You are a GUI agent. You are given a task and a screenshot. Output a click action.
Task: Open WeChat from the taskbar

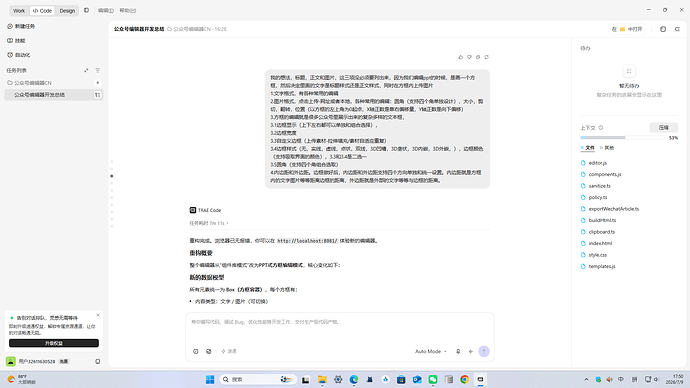click(x=433, y=379)
